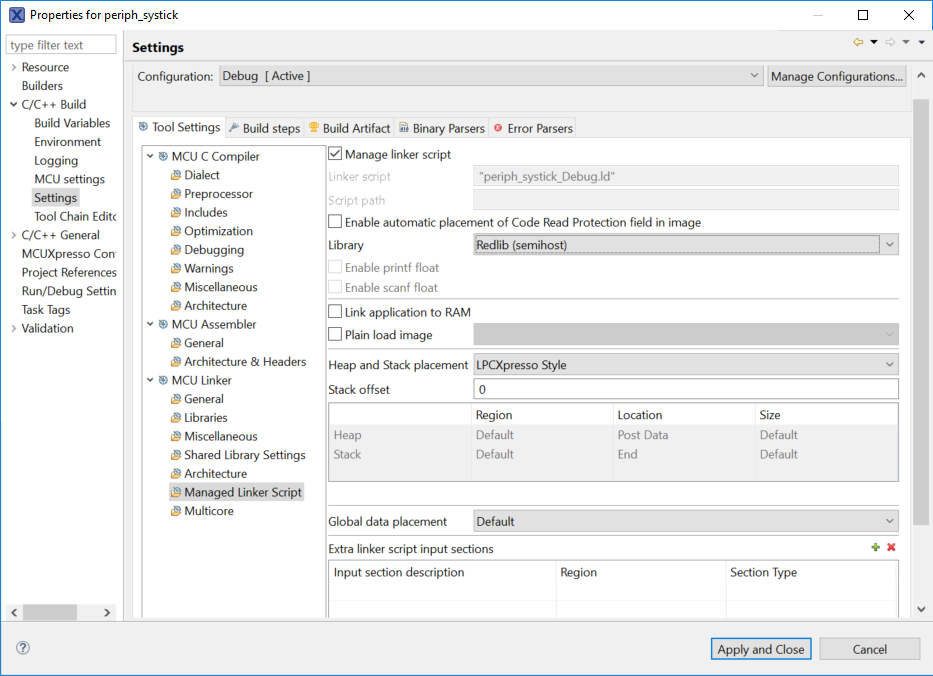Open the Error Parsers tab
The image size is (933, 676).
click(533, 128)
